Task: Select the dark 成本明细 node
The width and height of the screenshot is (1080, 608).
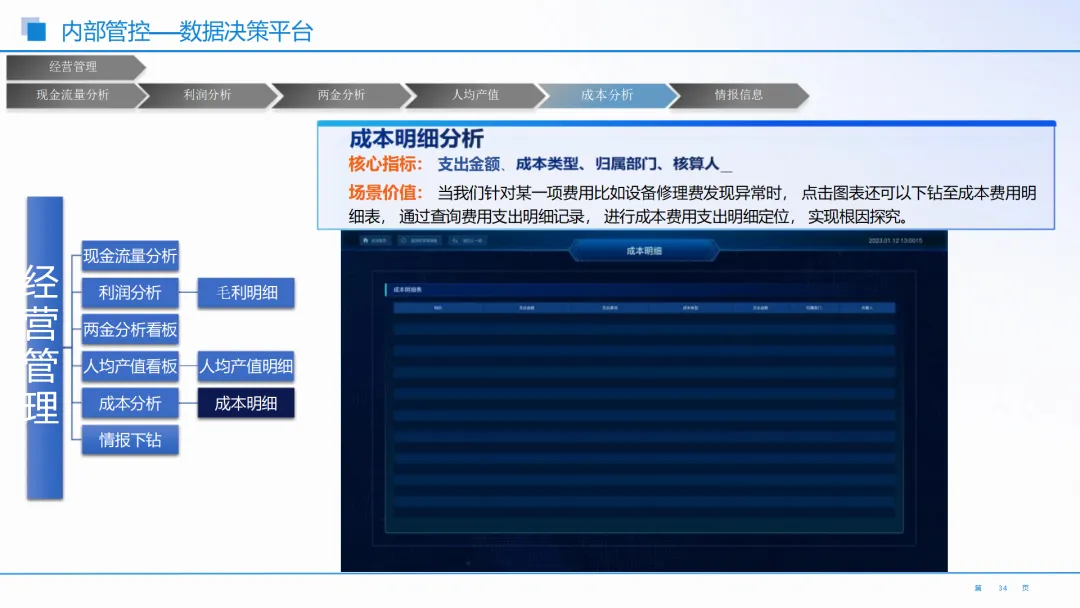Action: pyautogui.click(x=246, y=403)
